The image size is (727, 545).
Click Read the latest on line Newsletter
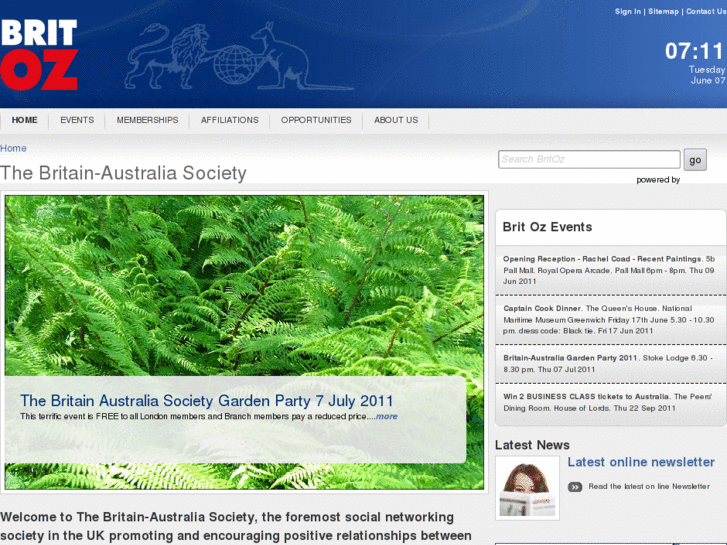click(x=649, y=487)
